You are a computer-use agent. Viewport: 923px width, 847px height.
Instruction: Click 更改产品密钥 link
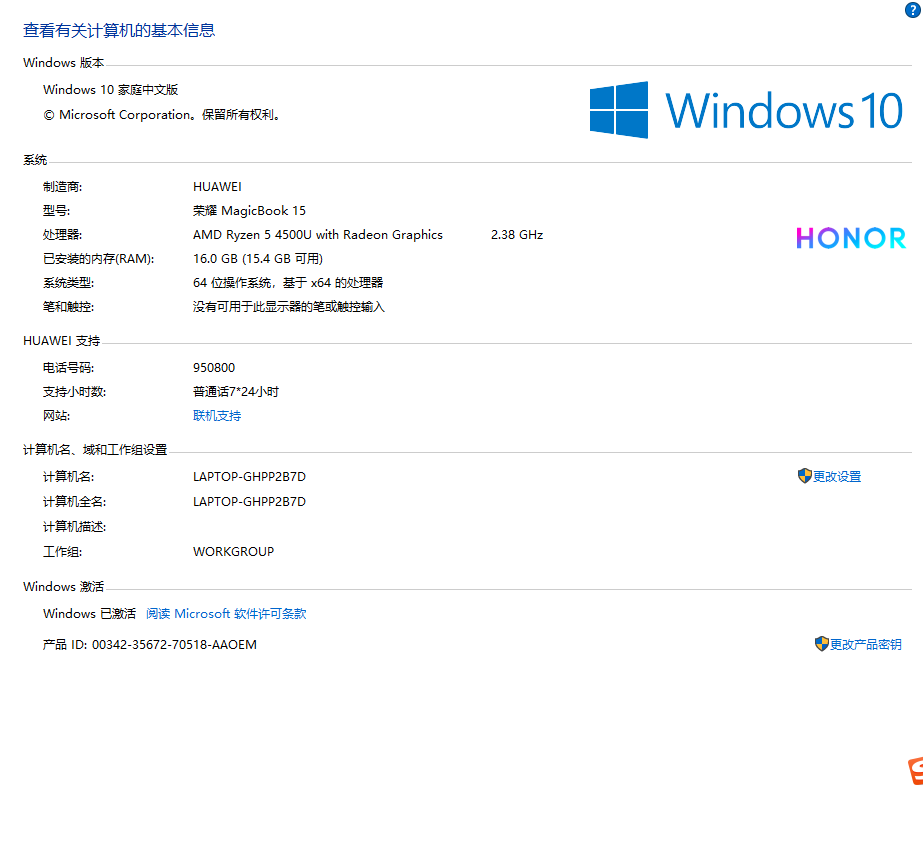coord(865,645)
